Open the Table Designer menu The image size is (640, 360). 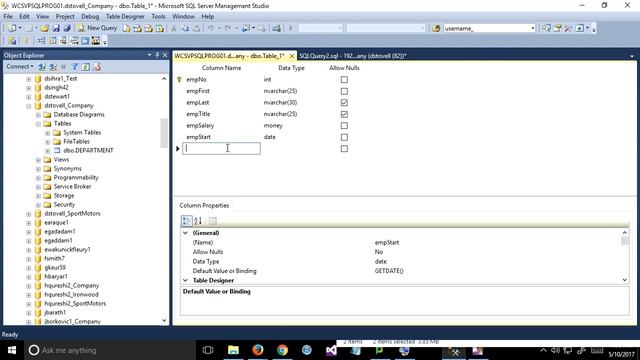[125, 16]
